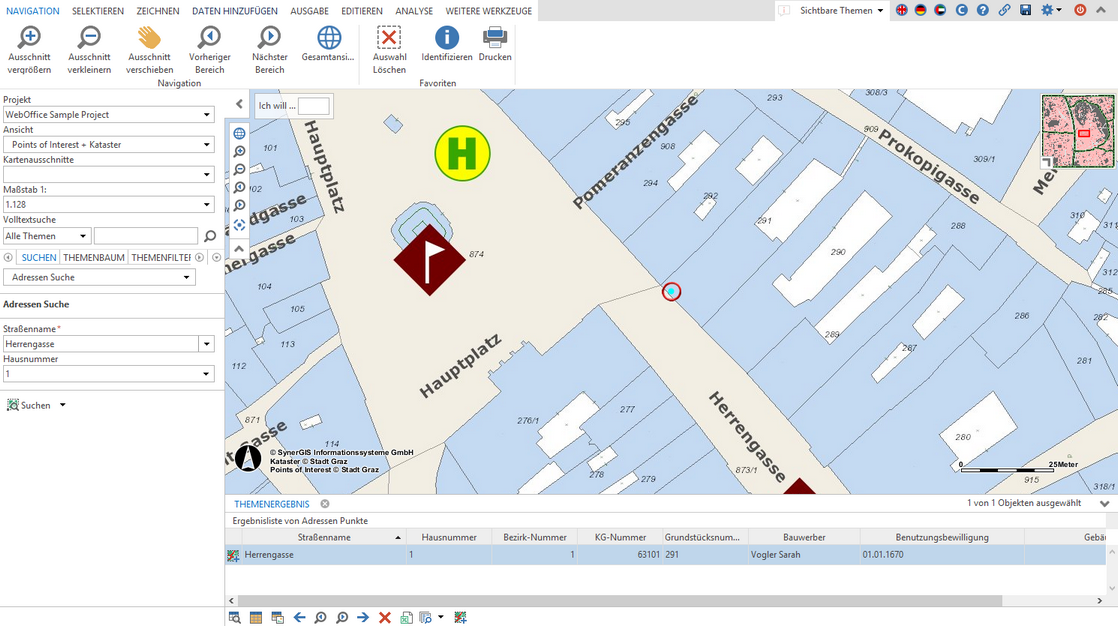Click the locate position icon on map toolbar
Image resolution: width=1118 pixels, height=626 pixels.
tap(239, 224)
